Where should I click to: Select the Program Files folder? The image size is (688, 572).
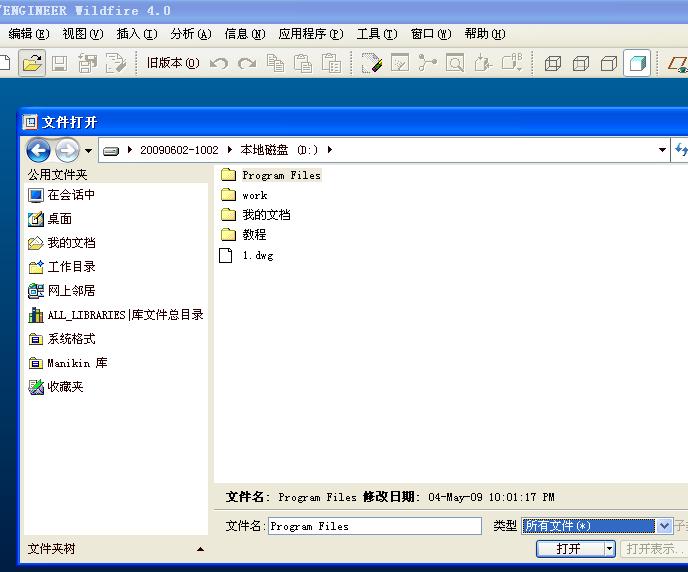tap(270, 175)
